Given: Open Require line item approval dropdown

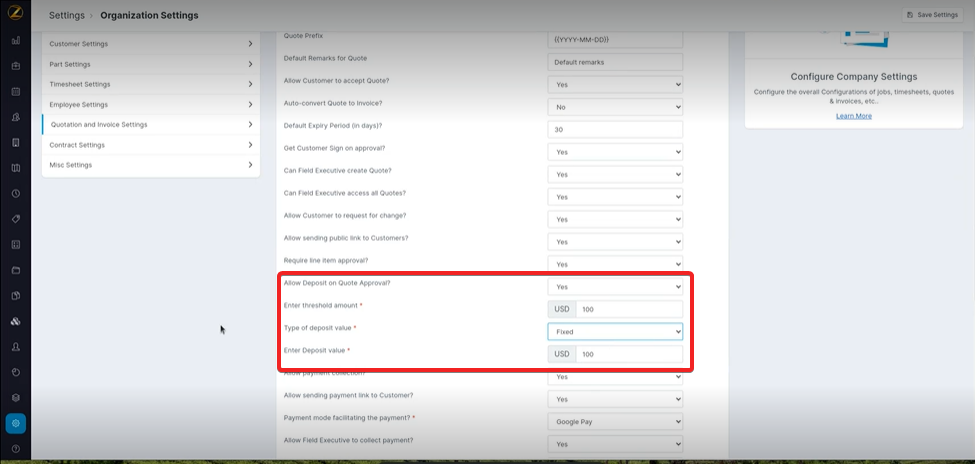Looking at the screenshot, I should pyautogui.click(x=615, y=264).
